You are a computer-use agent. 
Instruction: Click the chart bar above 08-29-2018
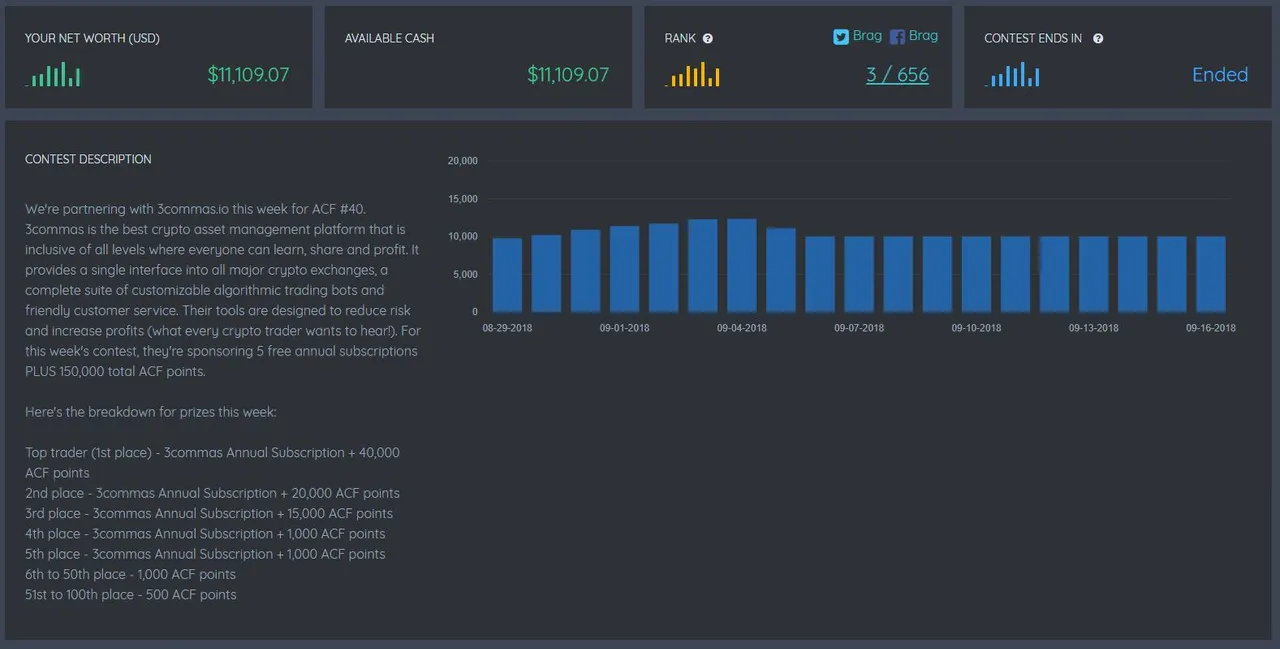(507, 275)
